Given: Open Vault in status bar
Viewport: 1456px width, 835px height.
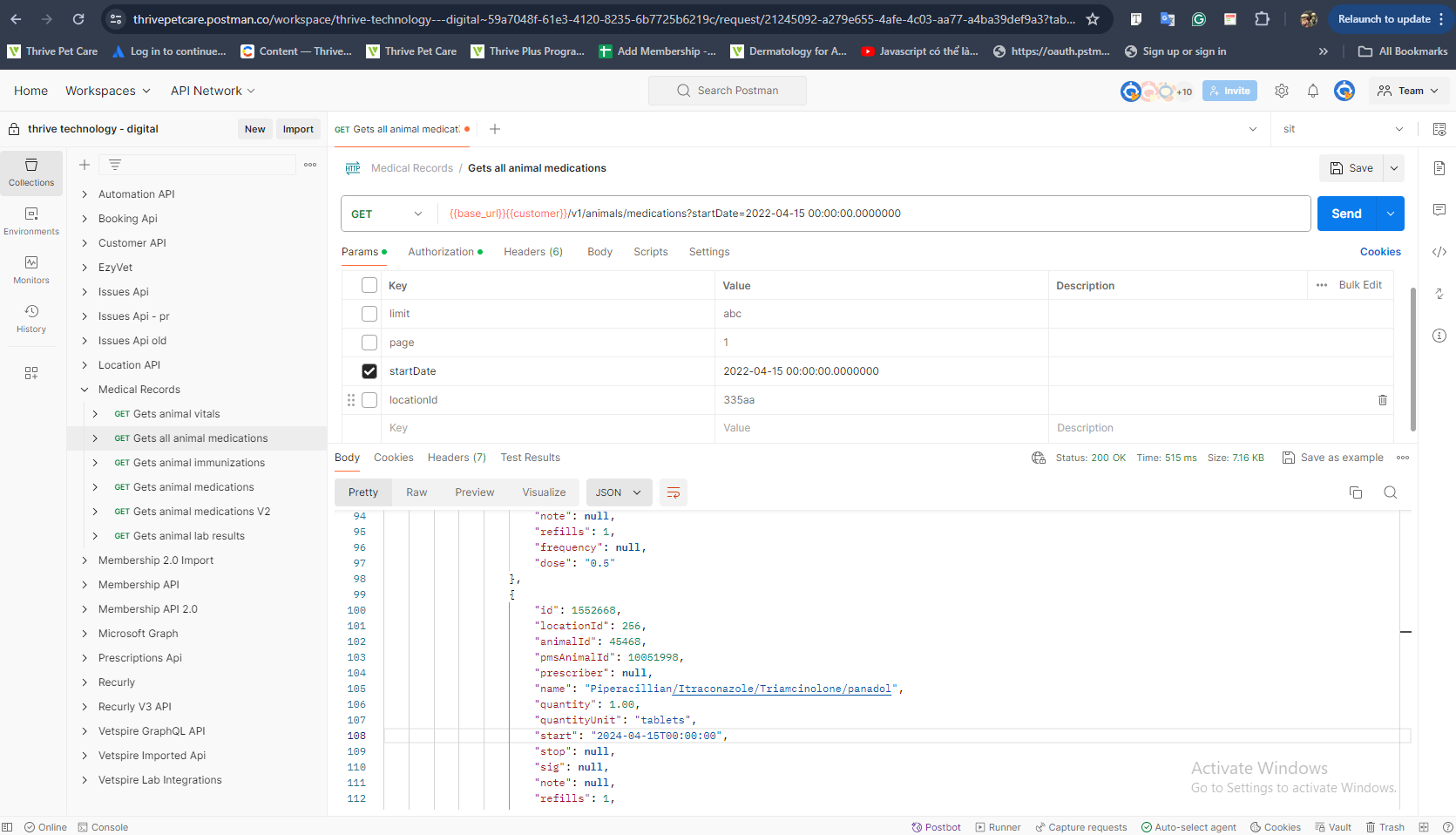Looking at the screenshot, I should pyautogui.click(x=1333, y=827).
